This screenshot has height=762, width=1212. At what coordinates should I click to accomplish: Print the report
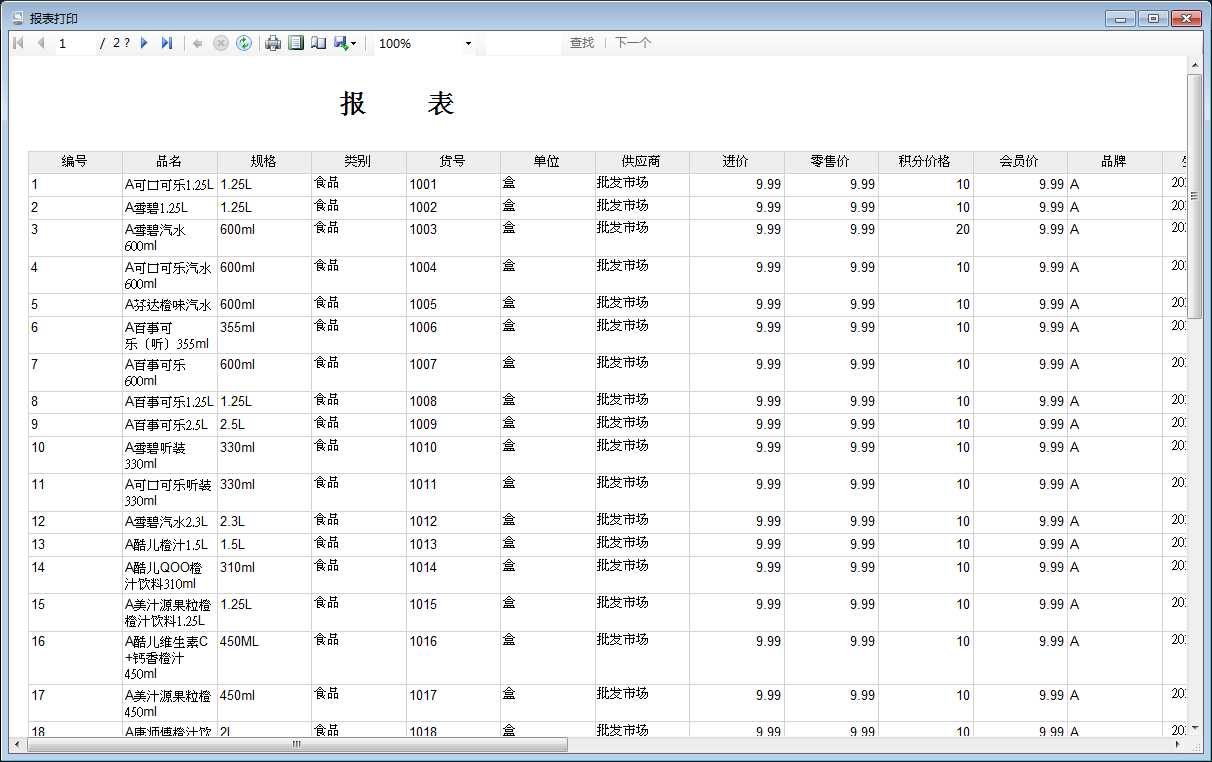[273, 43]
